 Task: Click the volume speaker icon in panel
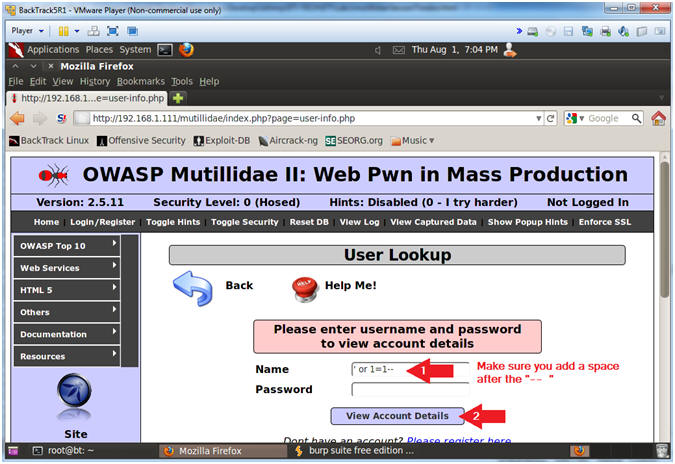point(378,50)
